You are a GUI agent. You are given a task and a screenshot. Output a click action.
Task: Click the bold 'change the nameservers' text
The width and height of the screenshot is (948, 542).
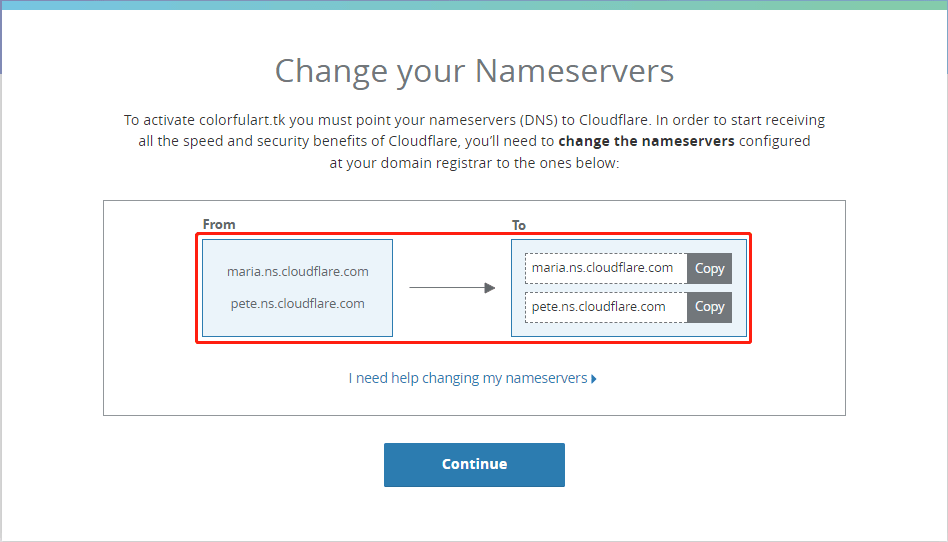(x=646, y=141)
